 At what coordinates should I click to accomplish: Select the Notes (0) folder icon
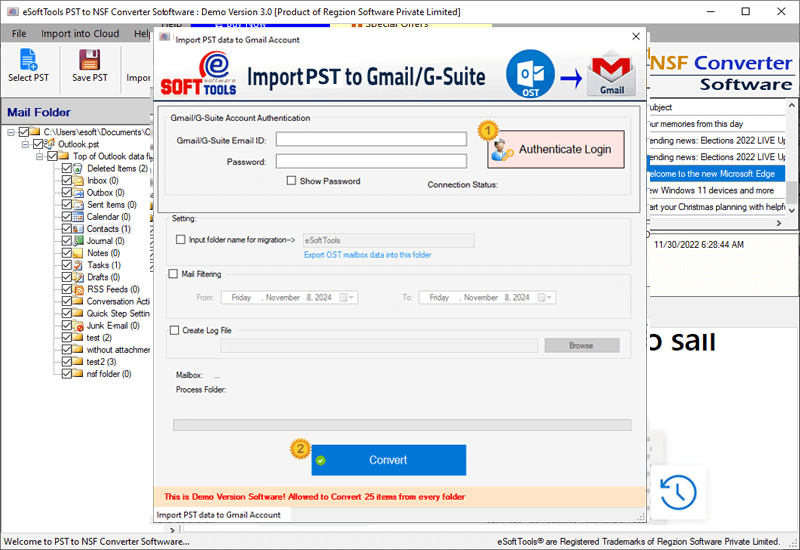click(78, 253)
